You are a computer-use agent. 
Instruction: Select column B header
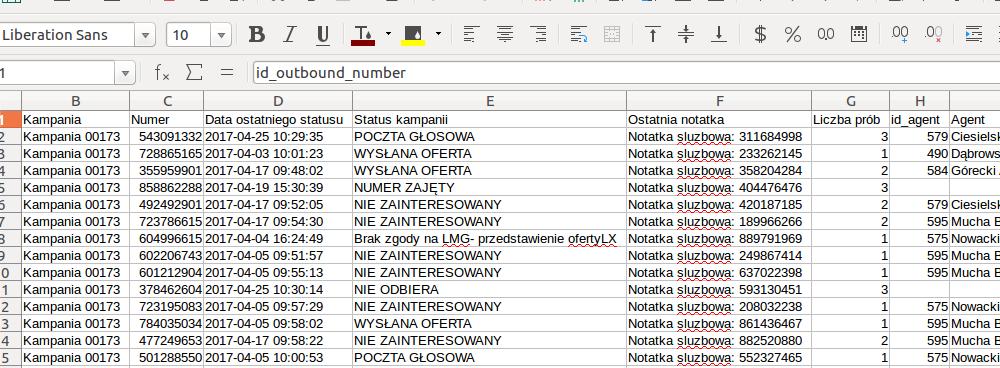coord(75,101)
